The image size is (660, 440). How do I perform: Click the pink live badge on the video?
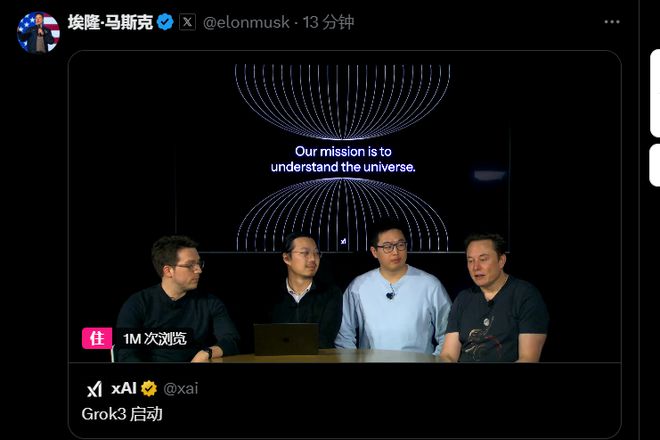click(x=97, y=338)
